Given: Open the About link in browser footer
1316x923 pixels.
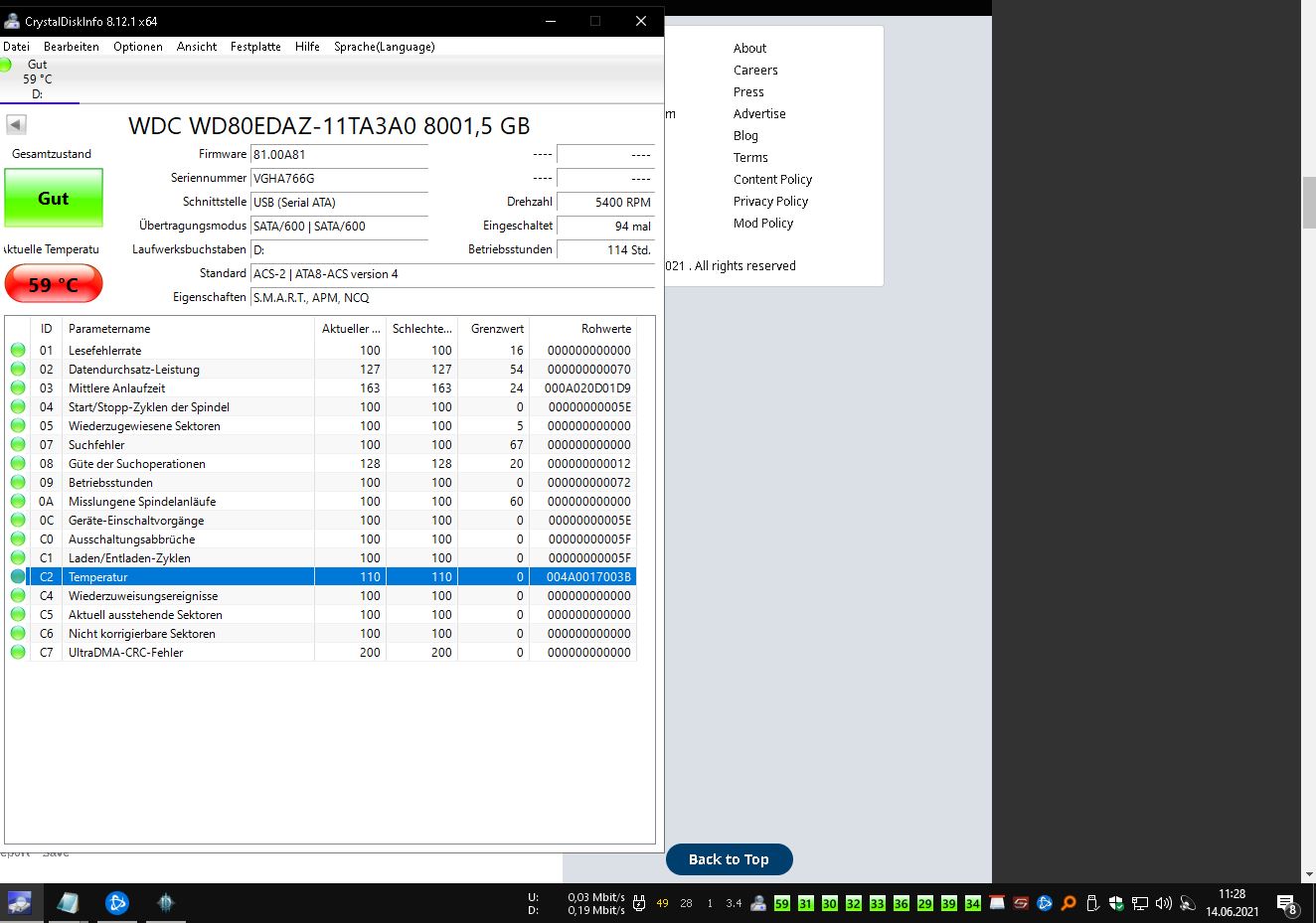Looking at the screenshot, I should click(x=749, y=48).
